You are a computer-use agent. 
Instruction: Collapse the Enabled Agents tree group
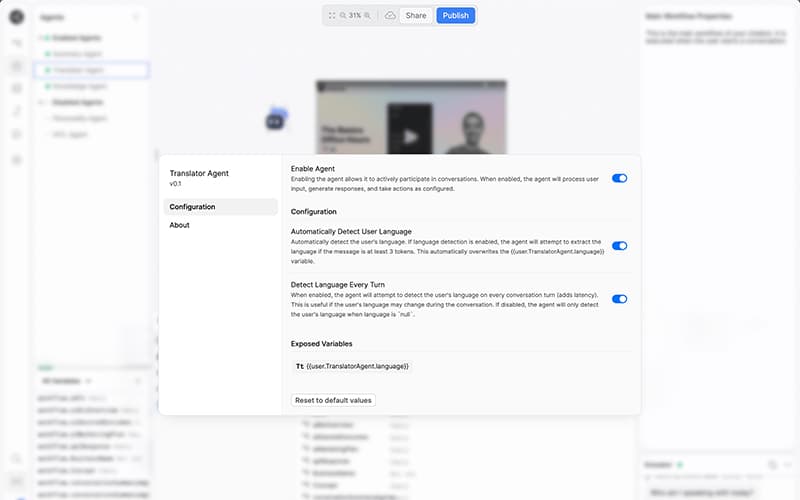[x=41, y=38]
